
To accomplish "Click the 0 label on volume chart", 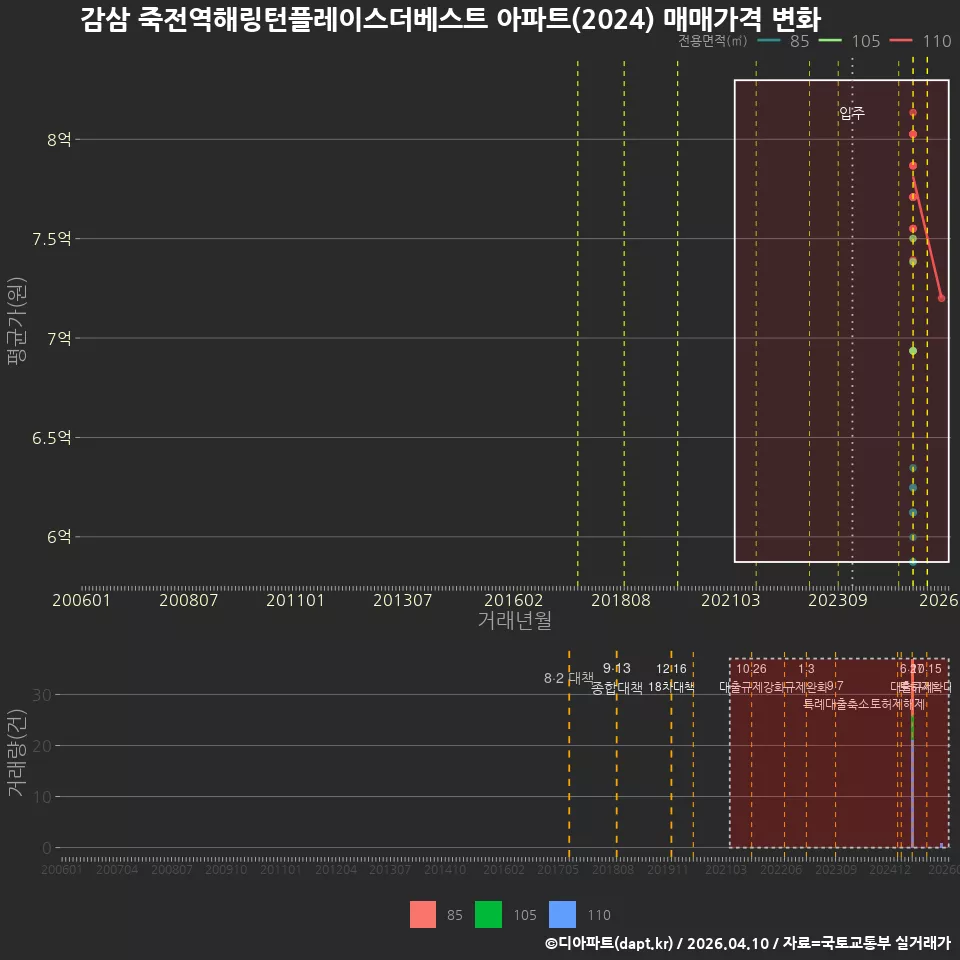I will [x=47, y=848].
